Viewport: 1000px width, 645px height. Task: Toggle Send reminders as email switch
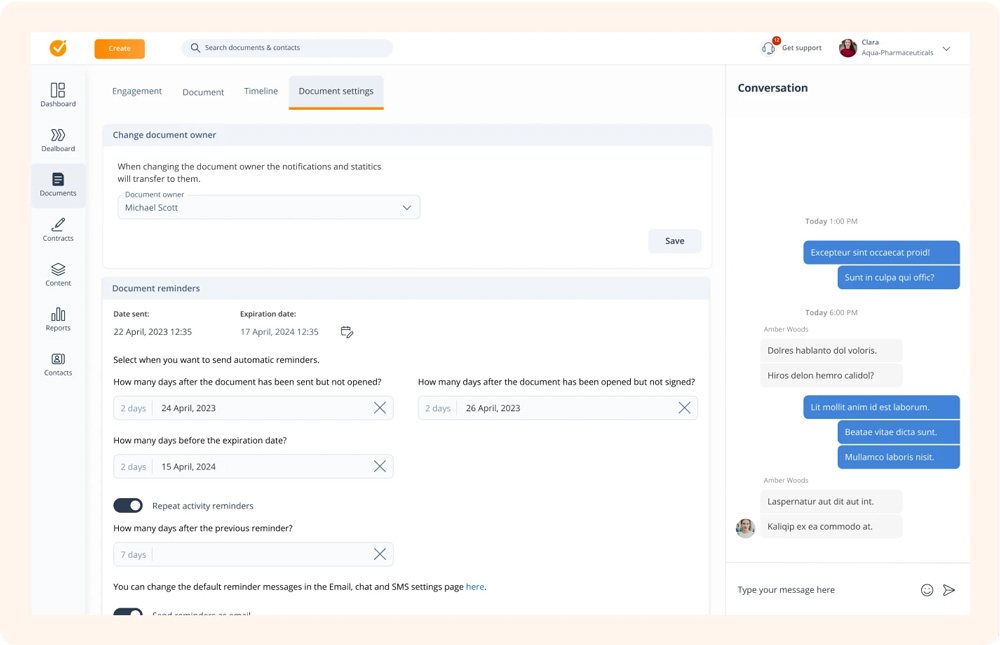point(128,612)
